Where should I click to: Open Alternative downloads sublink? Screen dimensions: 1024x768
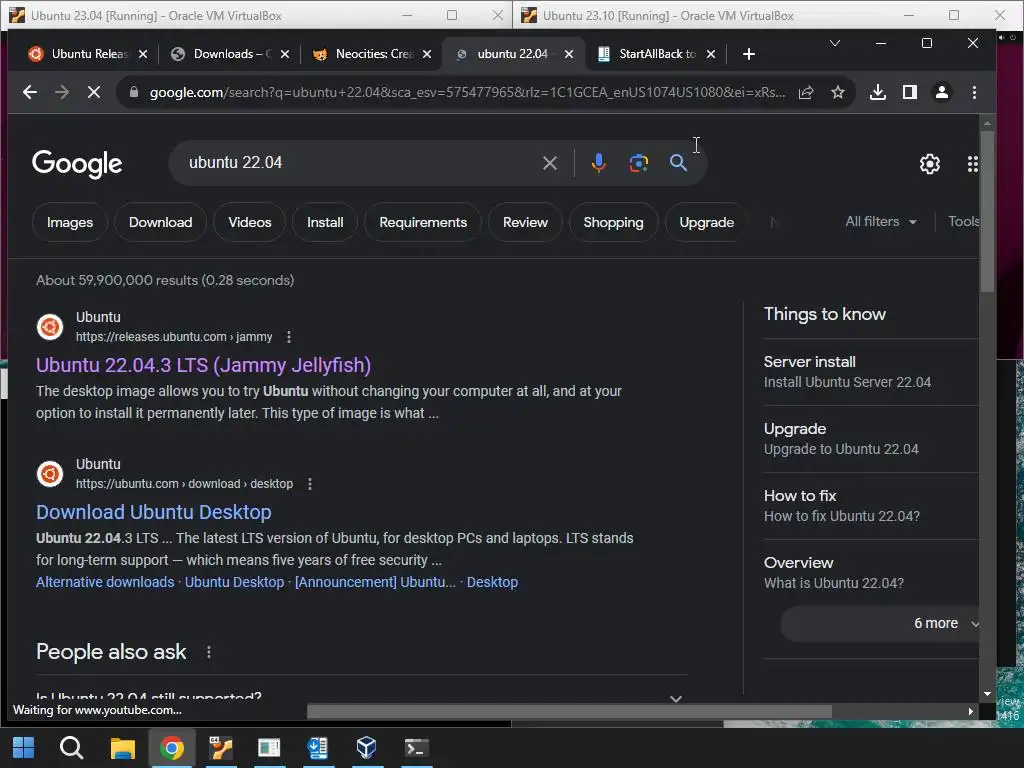[105, 582]
